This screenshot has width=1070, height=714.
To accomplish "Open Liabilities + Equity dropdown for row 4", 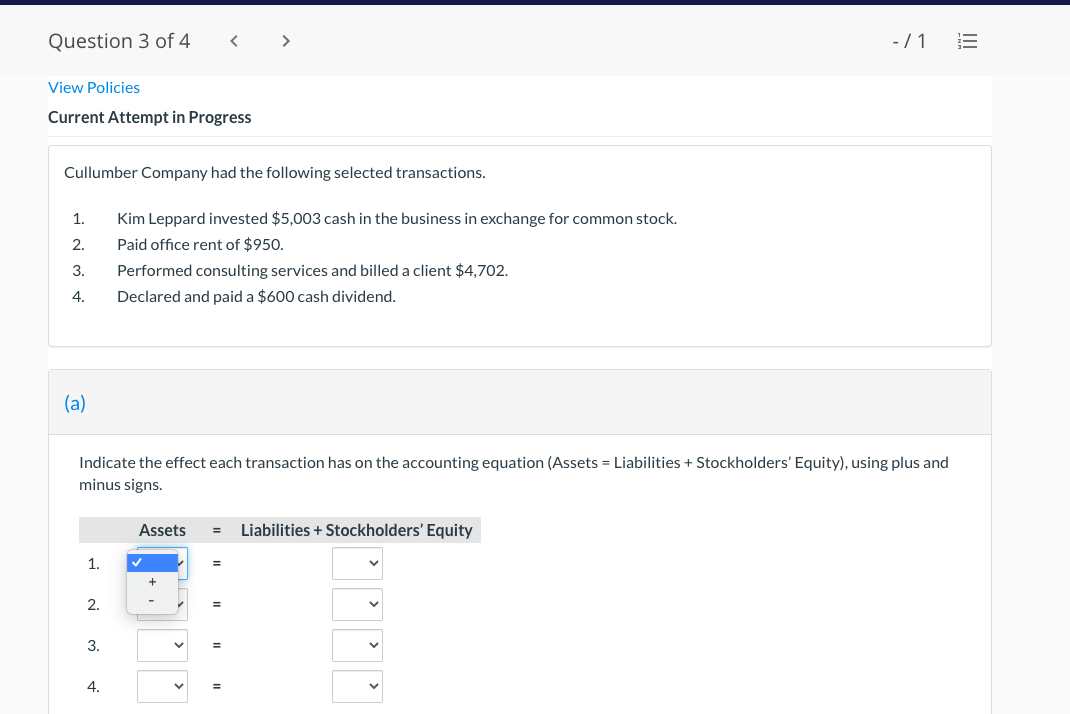I will point(357,686).
